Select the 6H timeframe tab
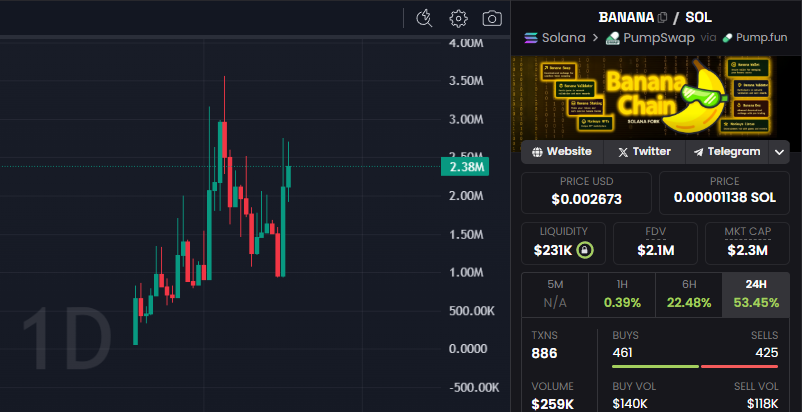The width and height of the screenshot is (802, 412). coord(689,295)
